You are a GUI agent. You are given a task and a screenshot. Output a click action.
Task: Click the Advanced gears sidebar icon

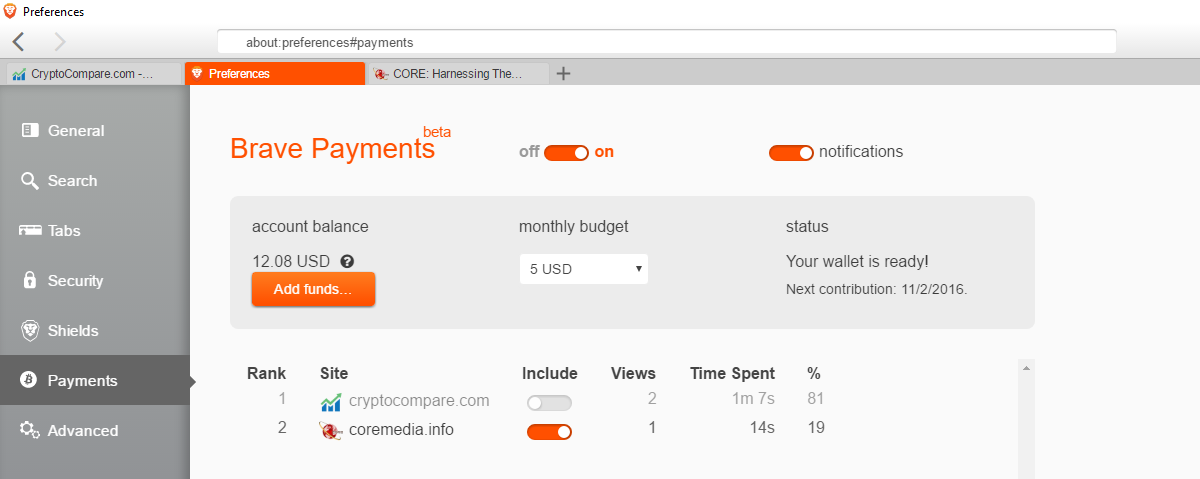coord(29,430)
